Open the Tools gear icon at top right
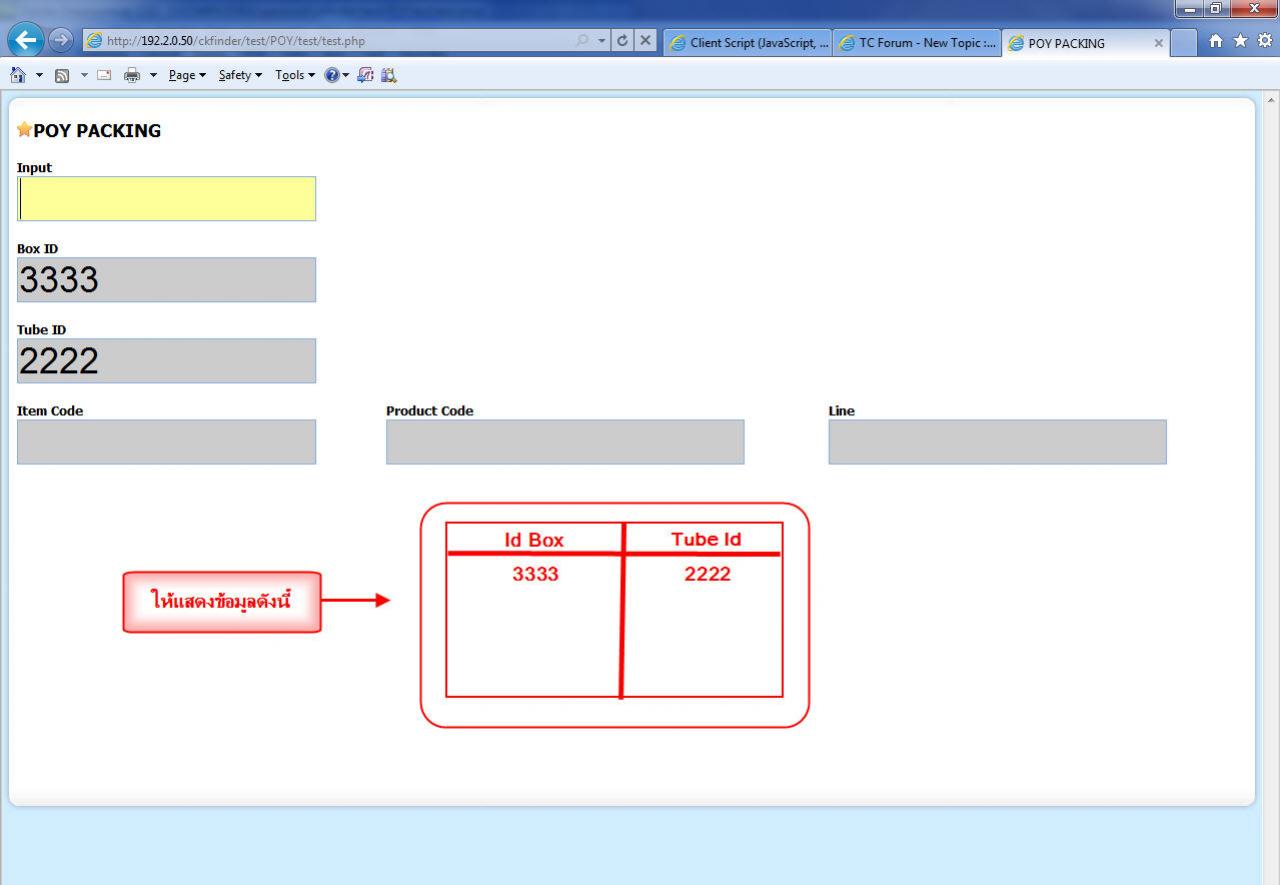Image resolution: width=1280 pixels, height=885 pixels. click(1265, 41)
